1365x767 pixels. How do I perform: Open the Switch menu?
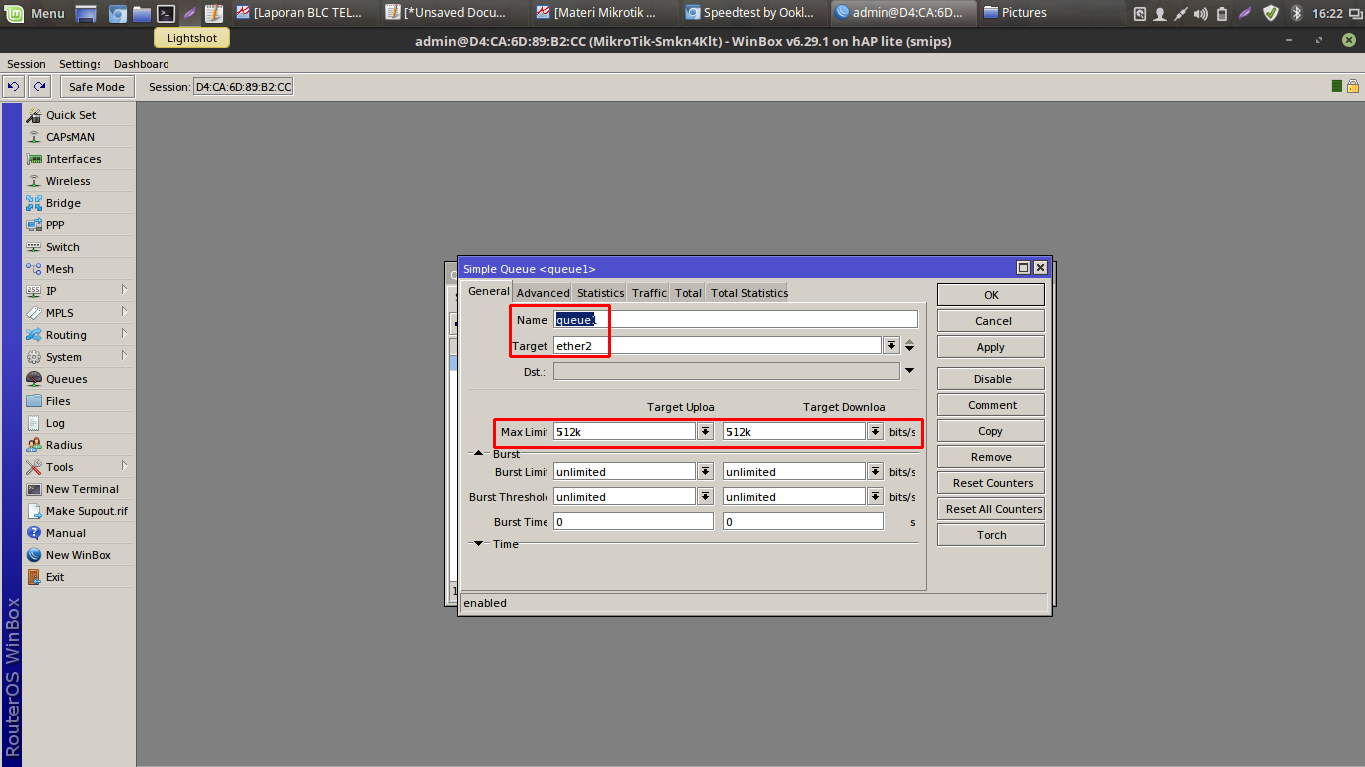(79, 247)
